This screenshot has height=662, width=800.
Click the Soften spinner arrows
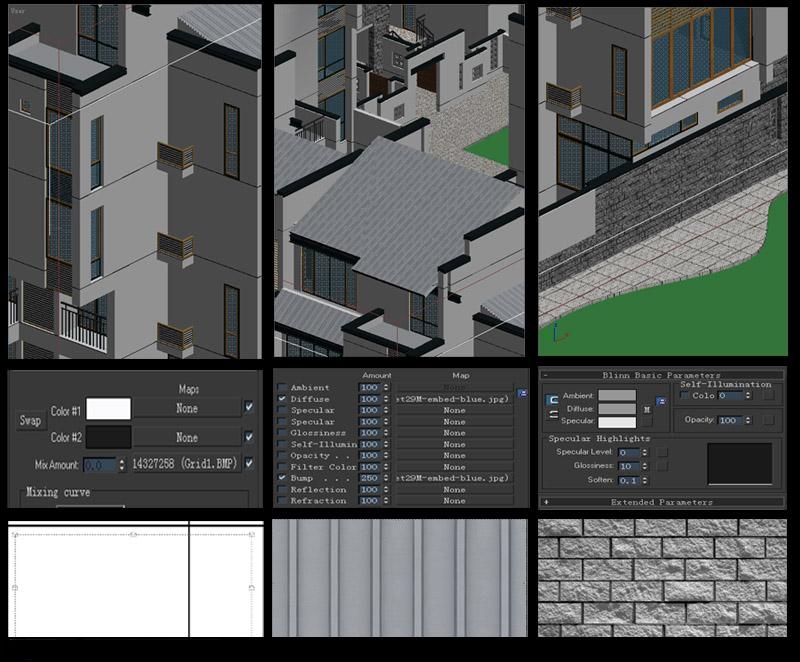(x=644, y=480)
